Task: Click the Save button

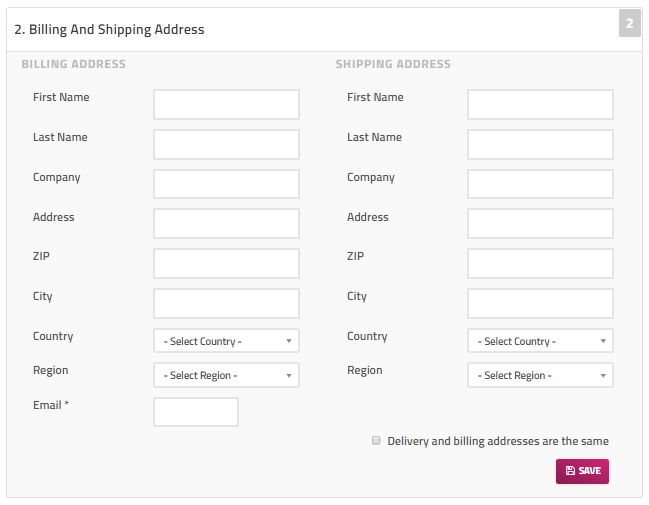Action: point(582,471)
